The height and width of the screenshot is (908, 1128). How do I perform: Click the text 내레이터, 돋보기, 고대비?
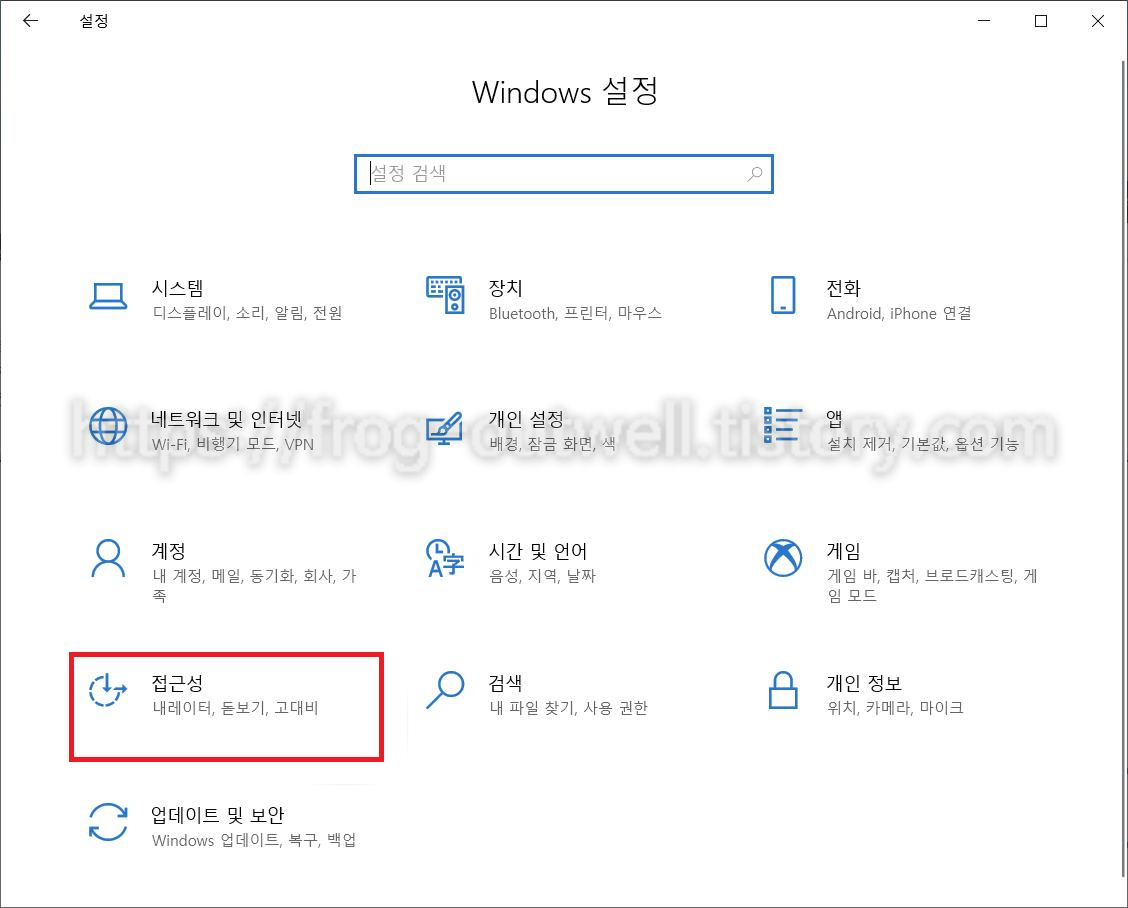click(x=235, y=707)
